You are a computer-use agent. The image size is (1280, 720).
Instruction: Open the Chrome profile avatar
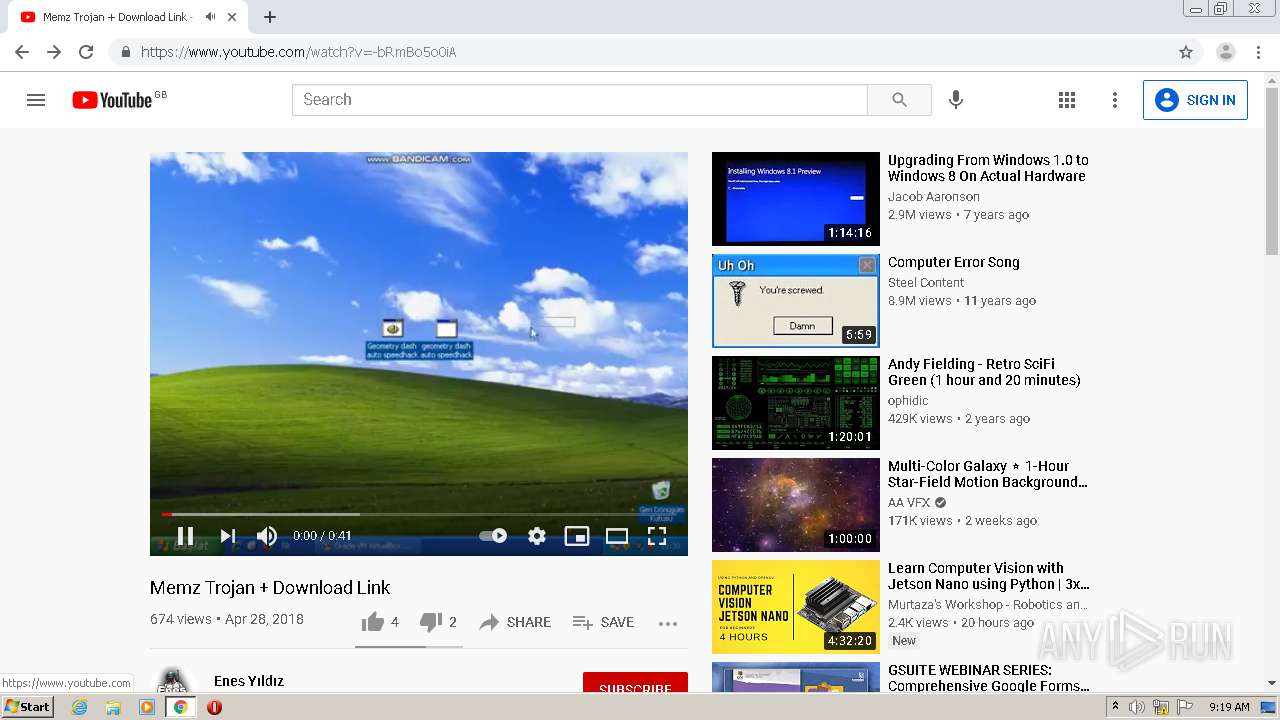click(1226, 52)
